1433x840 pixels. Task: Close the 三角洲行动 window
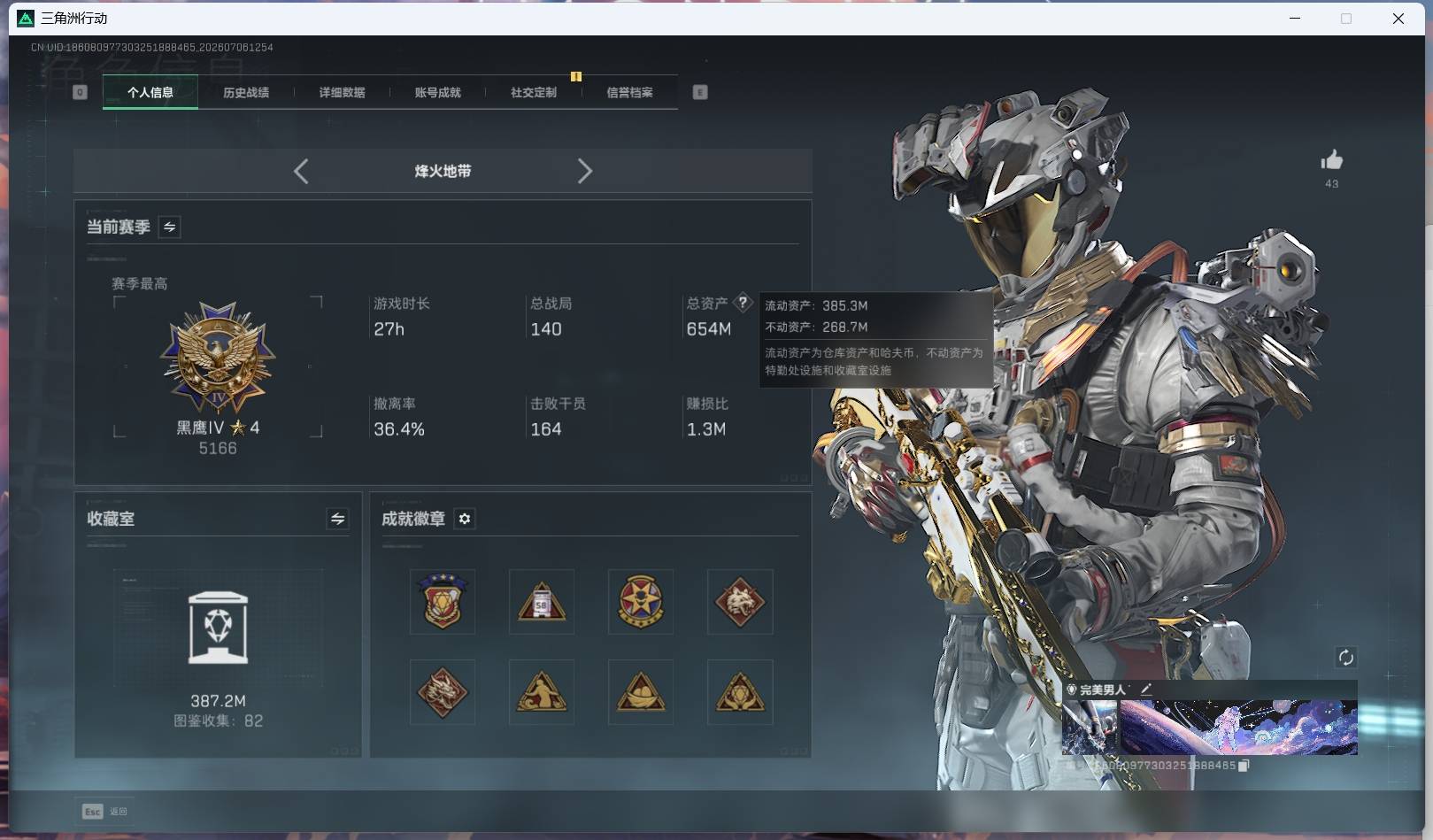click(x=1398, y=19)
